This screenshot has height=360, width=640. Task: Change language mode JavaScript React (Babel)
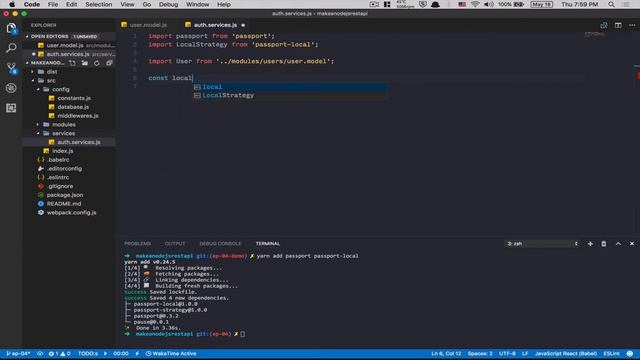click(x=566, y=353)
